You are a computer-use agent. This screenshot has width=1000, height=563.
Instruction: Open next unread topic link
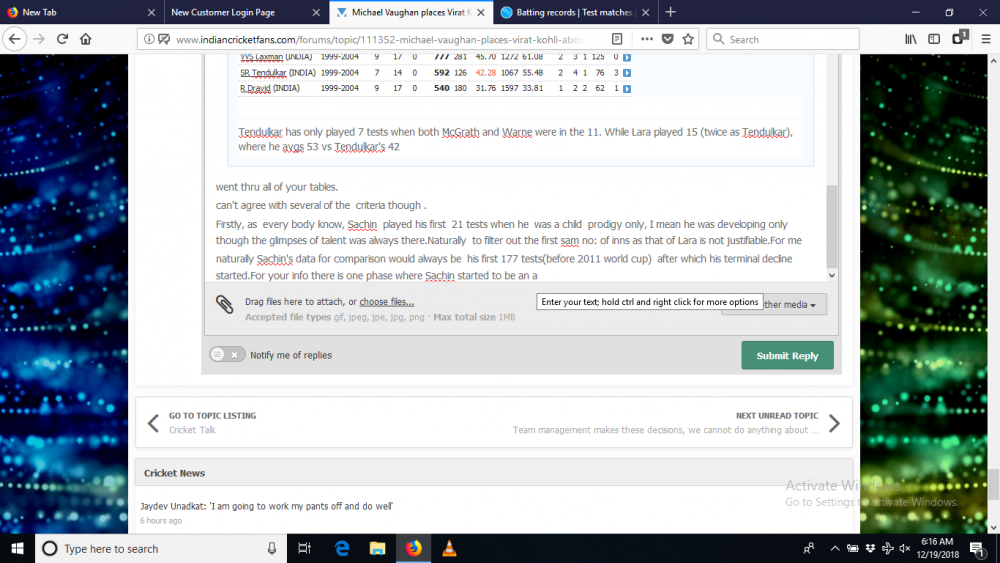(676, 423)
